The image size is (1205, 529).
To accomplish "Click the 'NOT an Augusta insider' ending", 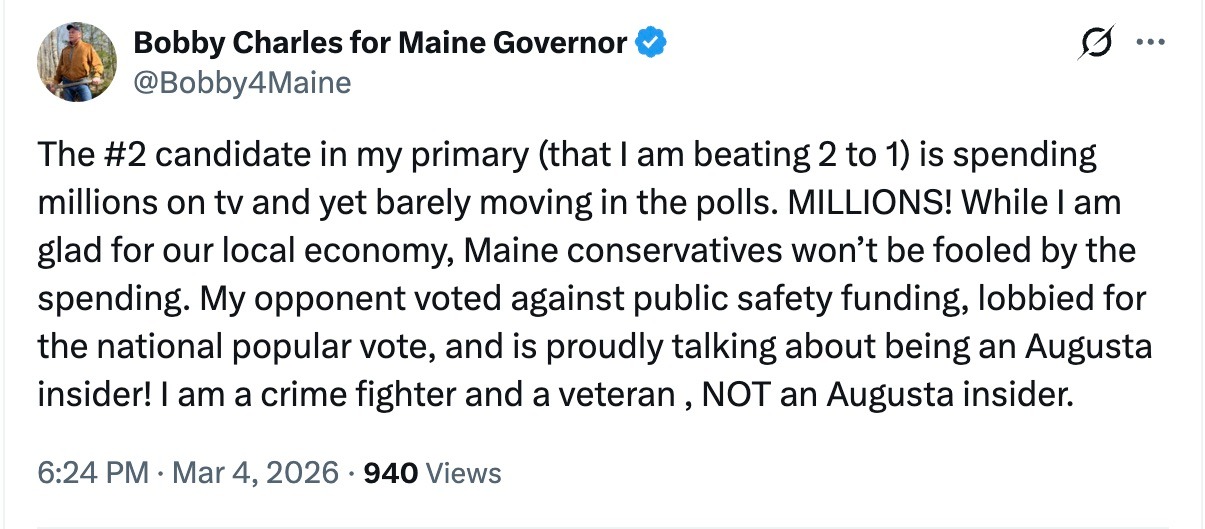I will [x=887, y=395].
